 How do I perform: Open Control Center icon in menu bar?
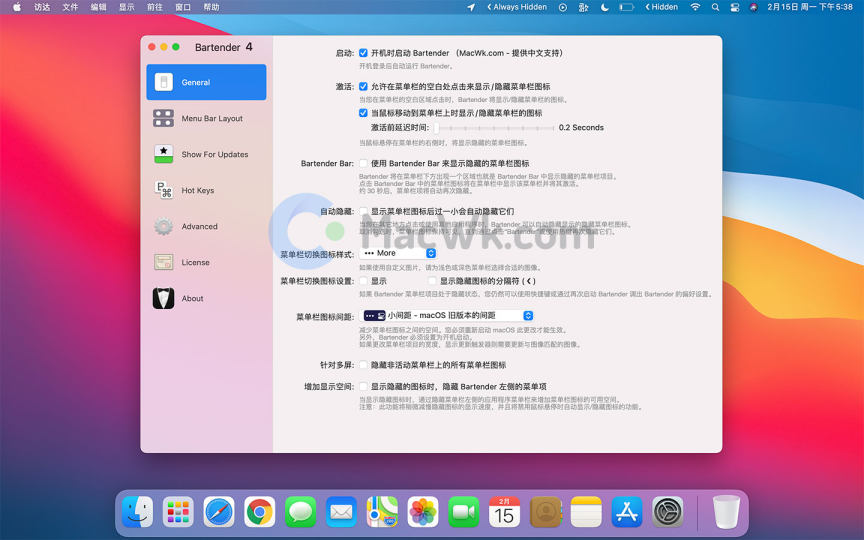pos(735,7)
